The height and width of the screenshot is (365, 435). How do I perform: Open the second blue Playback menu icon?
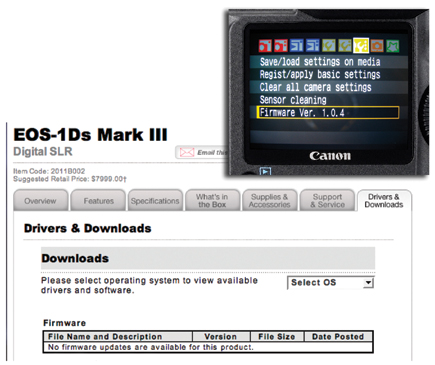[x=313, y=45]
